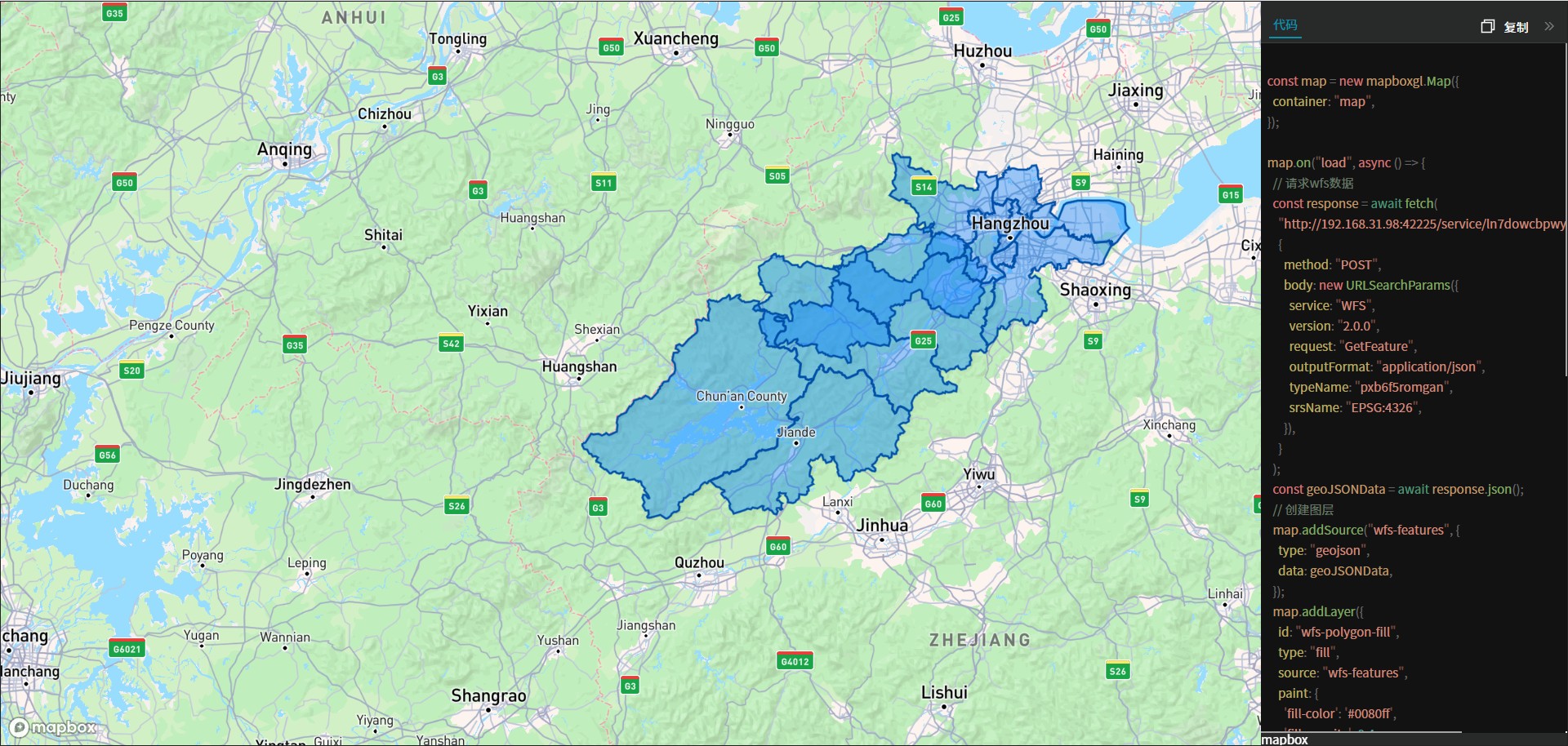Image resolution: width=1568 pixels, height=746 pixels.
Task: Click the copy icon in code panel
Action: coord(1487,27)
